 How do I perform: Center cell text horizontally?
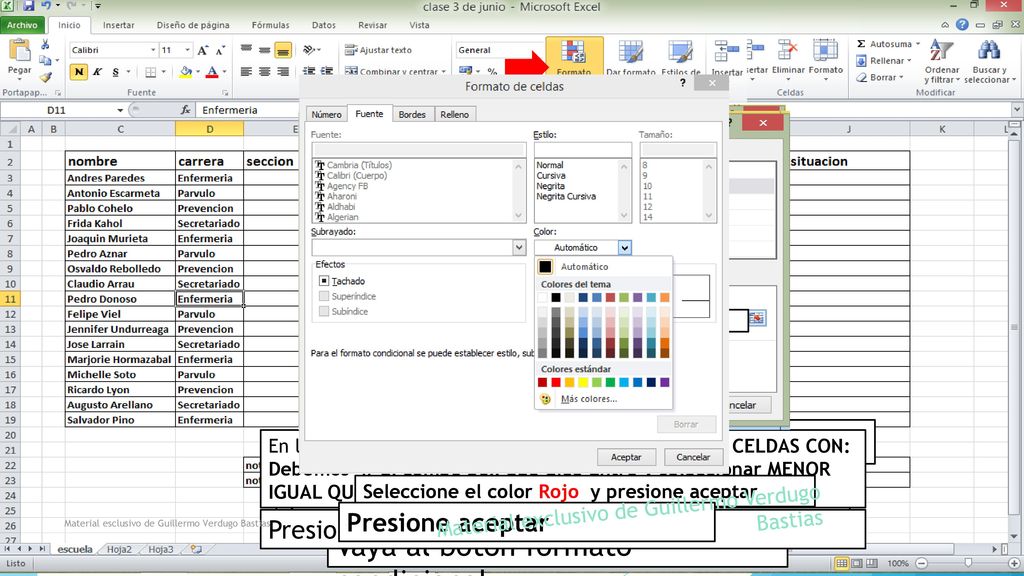(x=264, y=71)
